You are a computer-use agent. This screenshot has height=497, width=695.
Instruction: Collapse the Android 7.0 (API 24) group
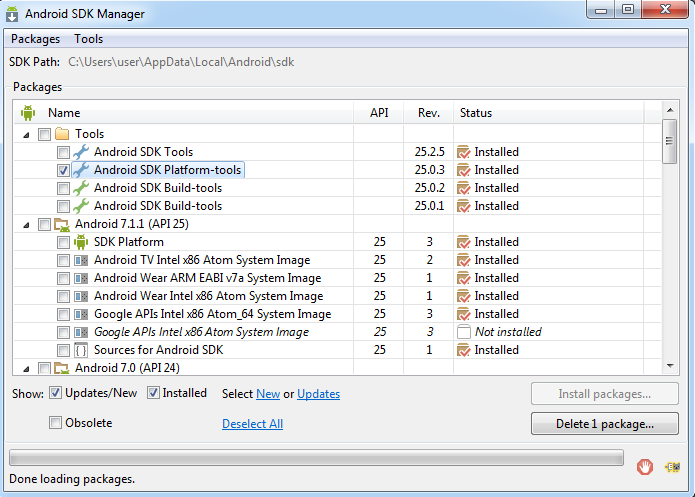click(27, 369)
